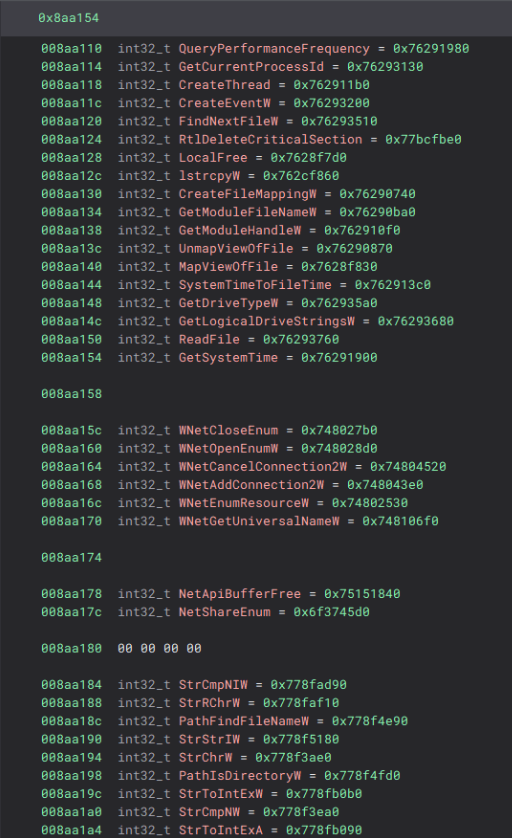Select the CreateFileMappingW symbol
This screenshot has height=838, width=512.
[247, 194]
